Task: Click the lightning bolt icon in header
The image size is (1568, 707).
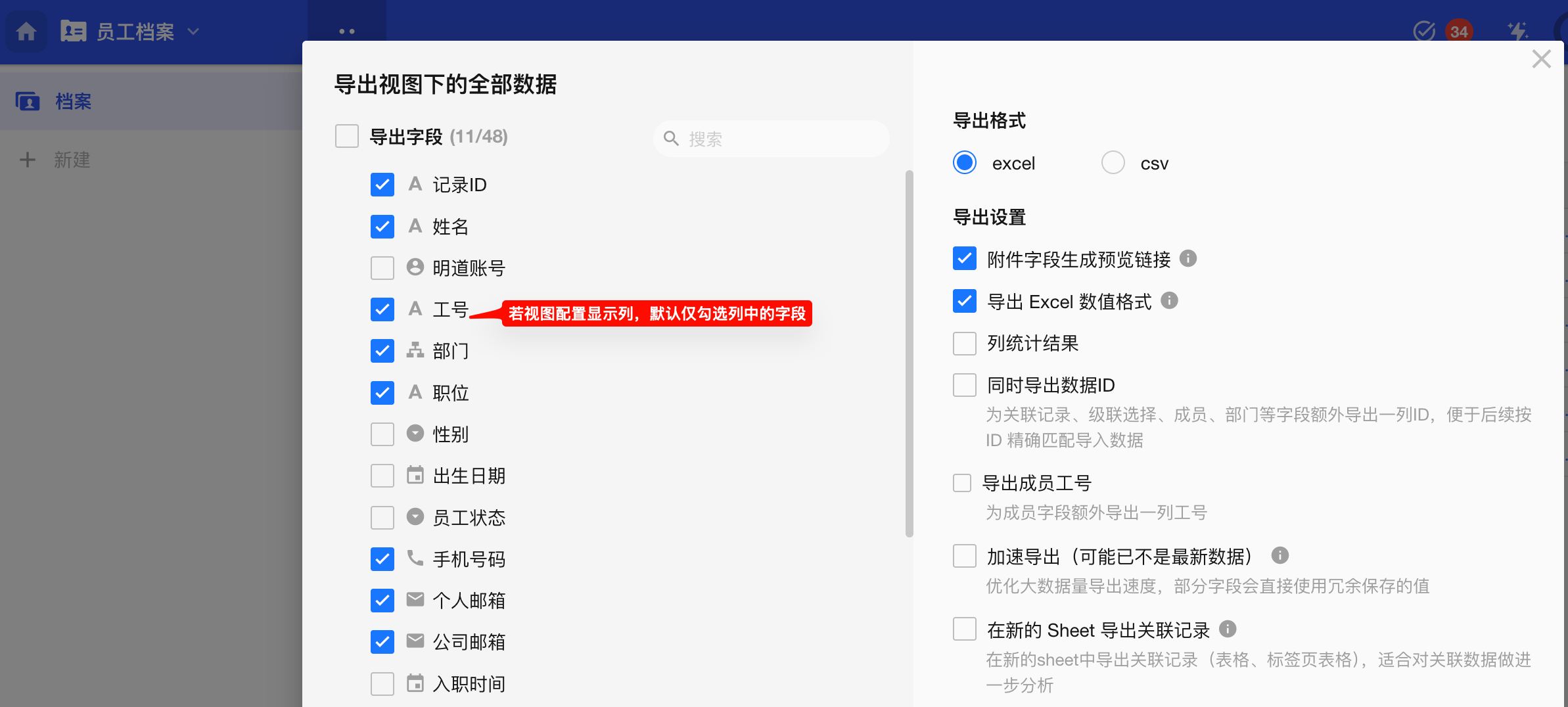Action: [x=1517, y=32]
